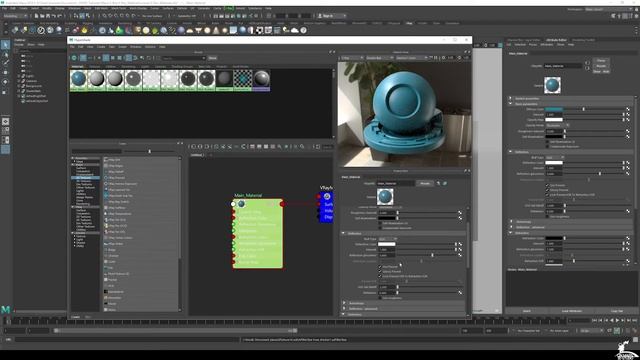
Task: Collapse Basic parameters section in Attribute Editor
Action: click(x=511, y=104)
